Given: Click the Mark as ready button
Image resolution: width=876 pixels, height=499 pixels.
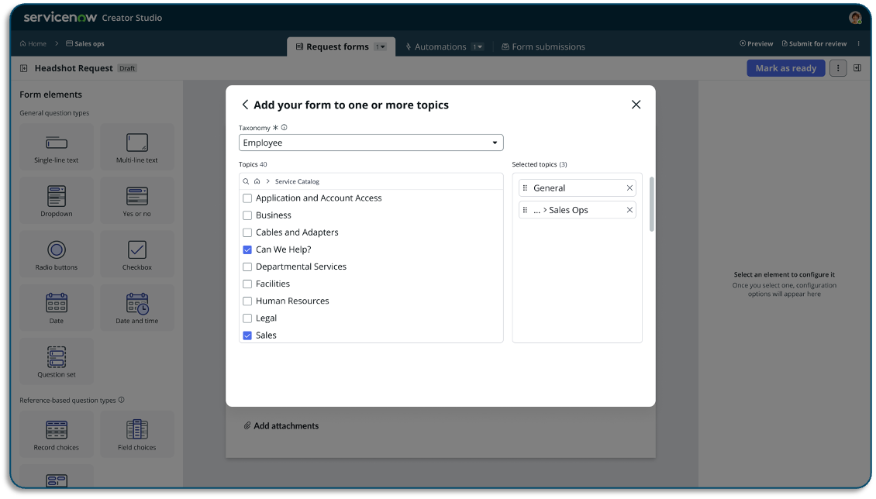Looking at the screenshot, I should (x=785, y=68).
